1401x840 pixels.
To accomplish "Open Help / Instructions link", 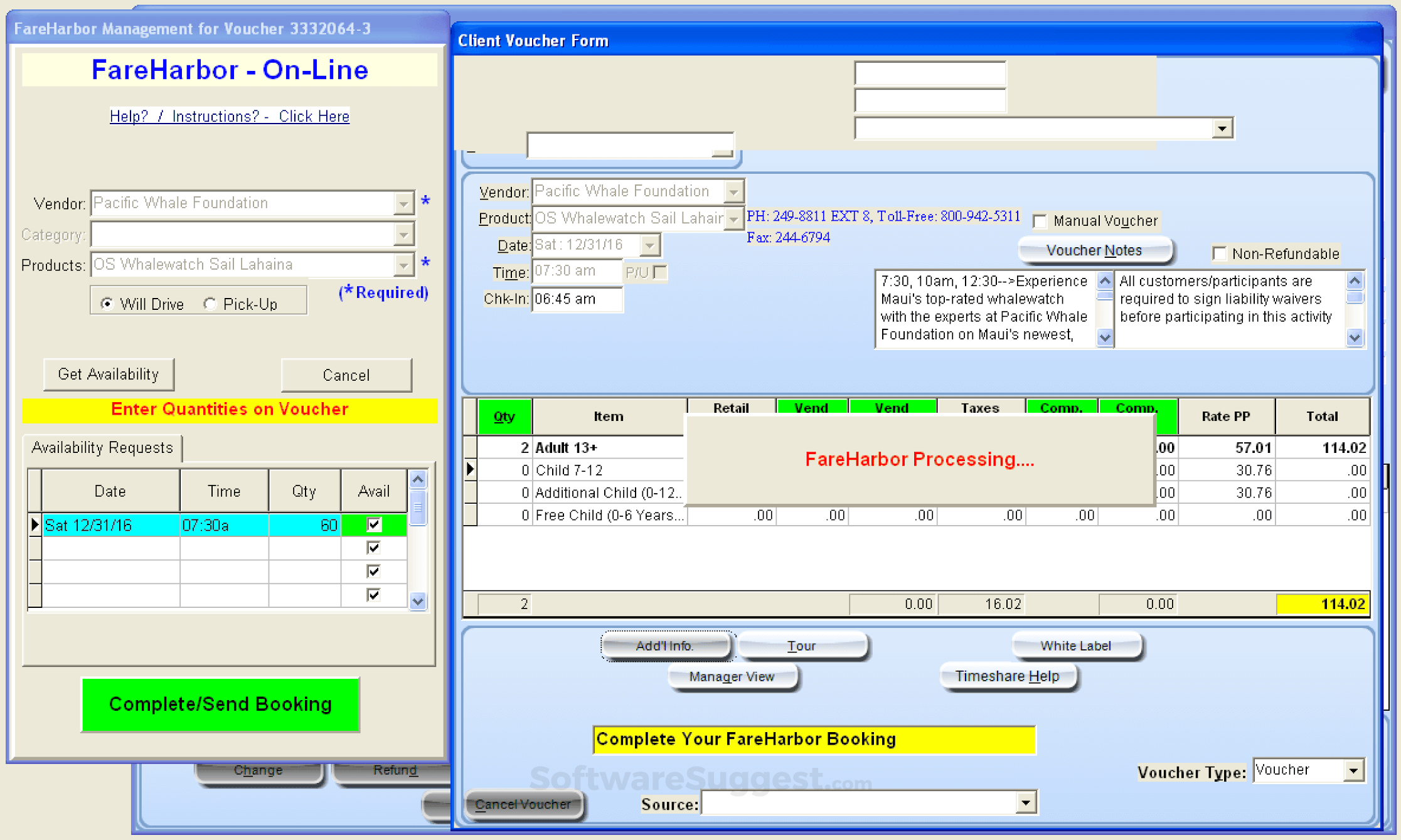I will coord(229,116).
